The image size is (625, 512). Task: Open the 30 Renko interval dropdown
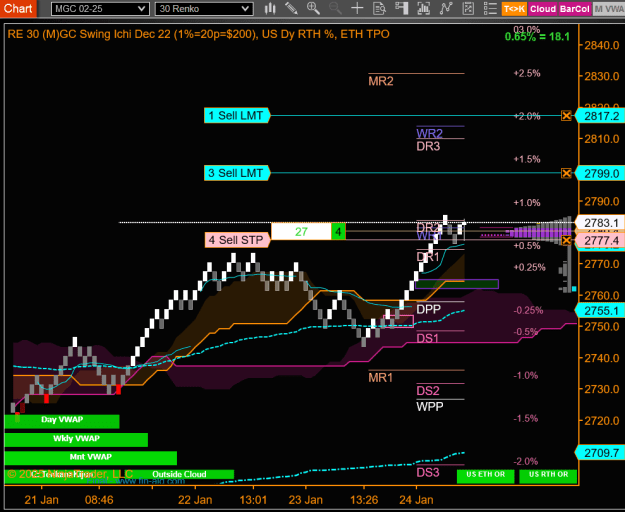(x=204, y=9)
